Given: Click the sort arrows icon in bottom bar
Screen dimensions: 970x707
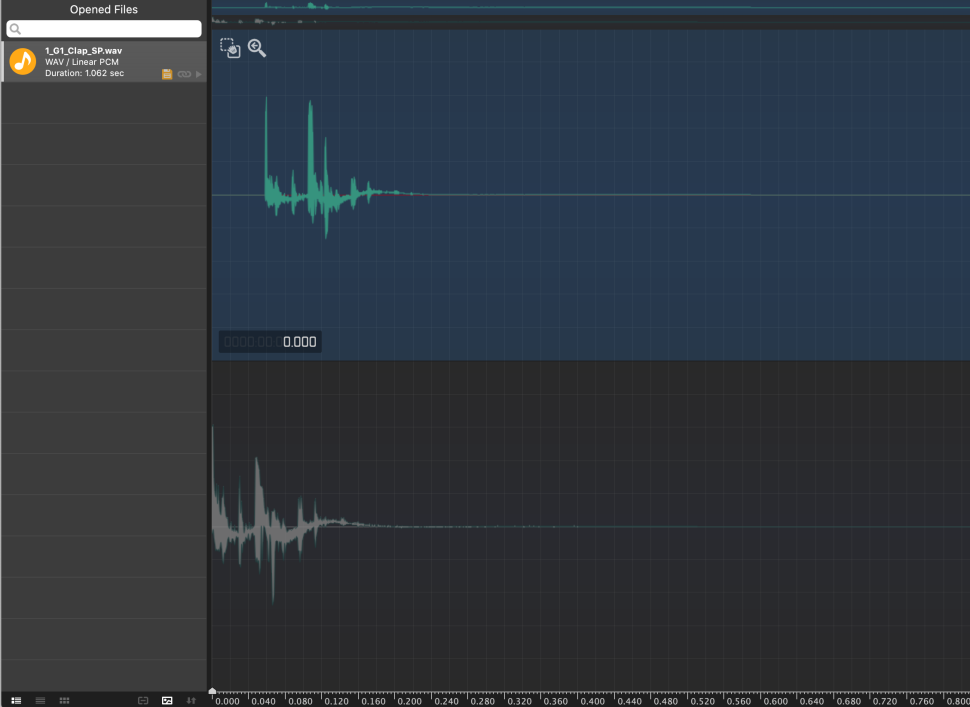Looking at the screenshot, I should click(191, 700).
